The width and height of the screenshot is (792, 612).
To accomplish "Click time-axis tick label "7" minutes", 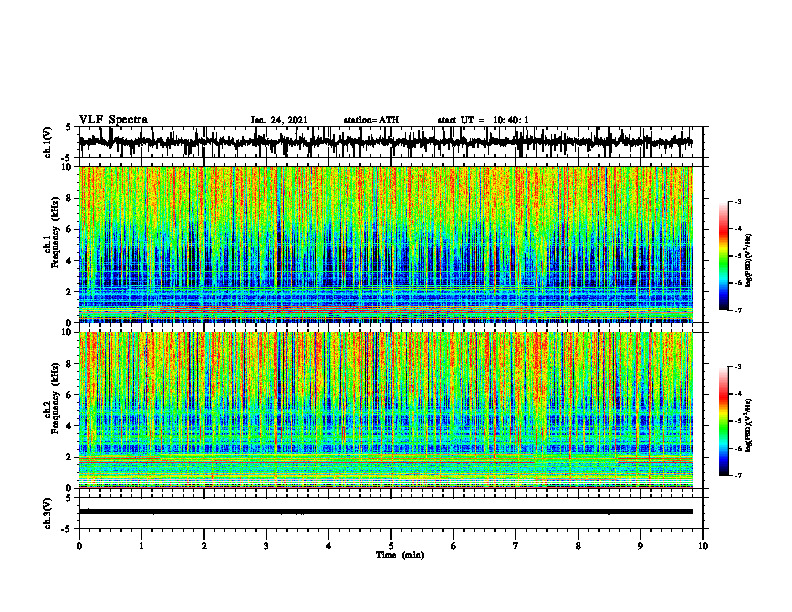I will [516, 546].
